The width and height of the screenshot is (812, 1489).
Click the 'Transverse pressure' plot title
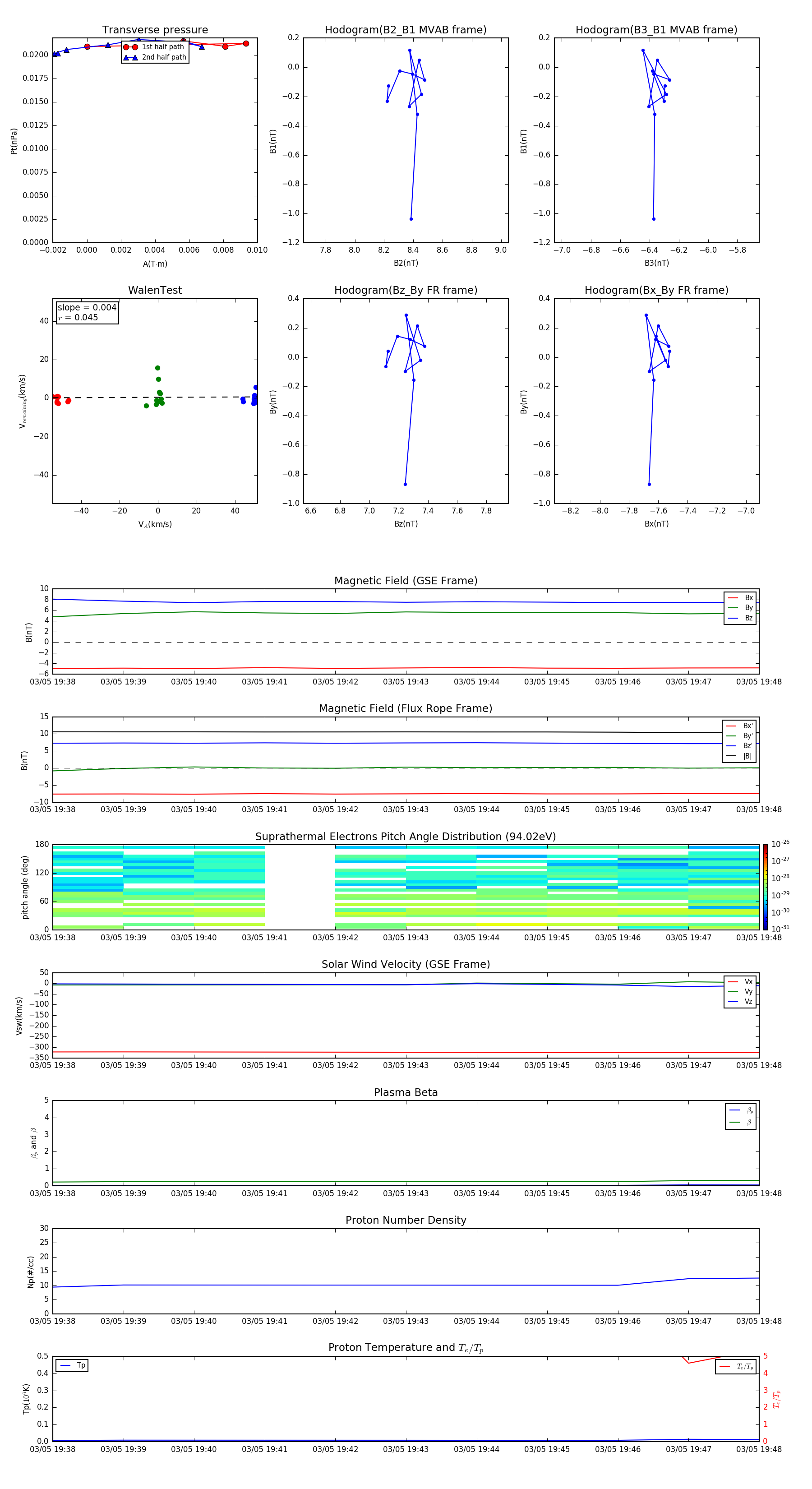[x=155, y=29]
